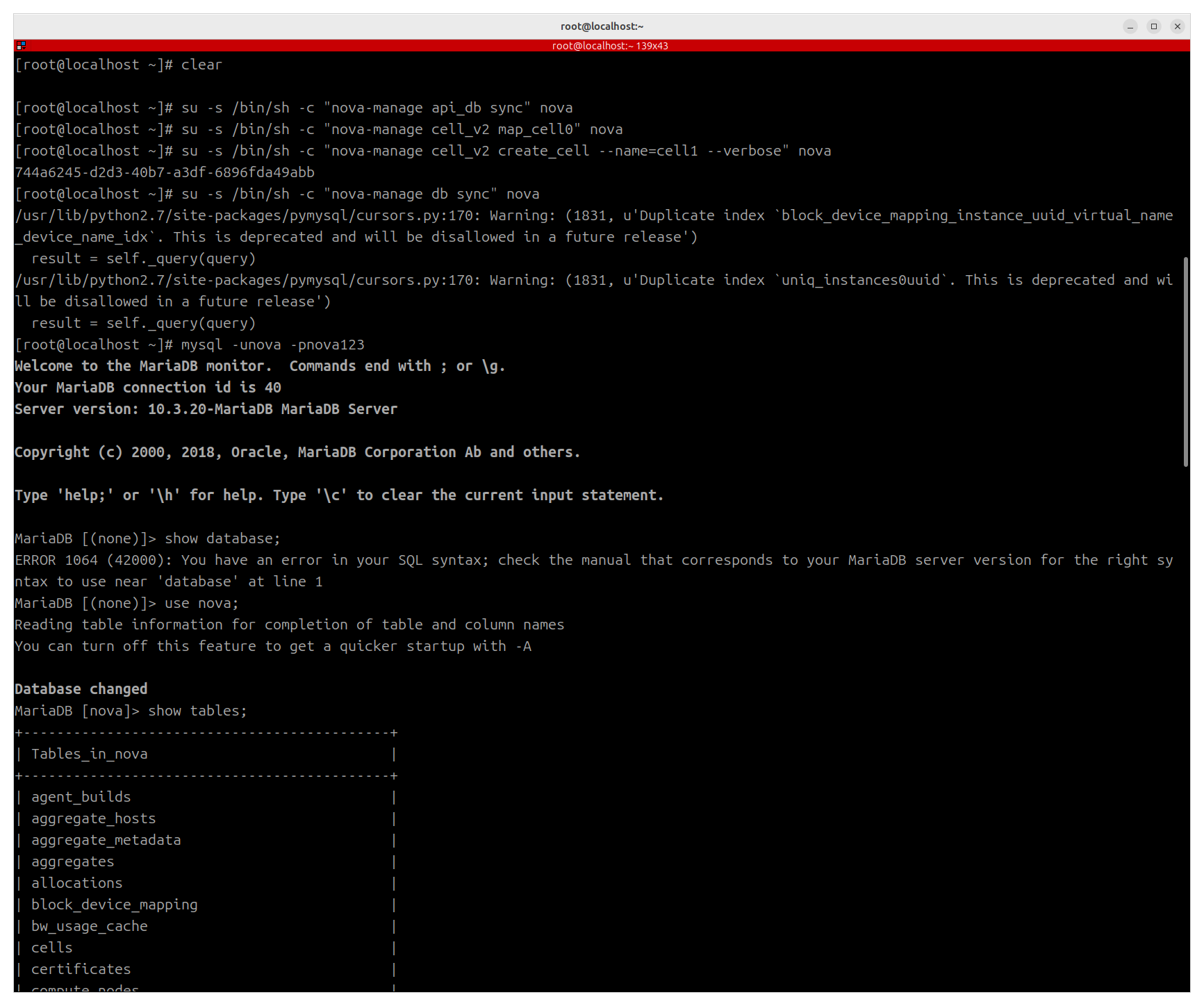The width and height of the screenshot is (1204, 1006).
Task: Click the 'nova-manage api_db sync' command line
Action: point(294,108)
